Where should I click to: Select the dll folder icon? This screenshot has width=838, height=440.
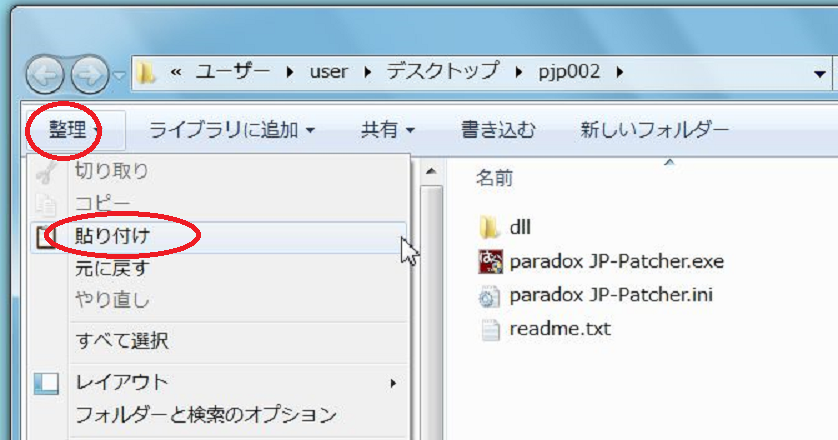(x=489, y=228)
